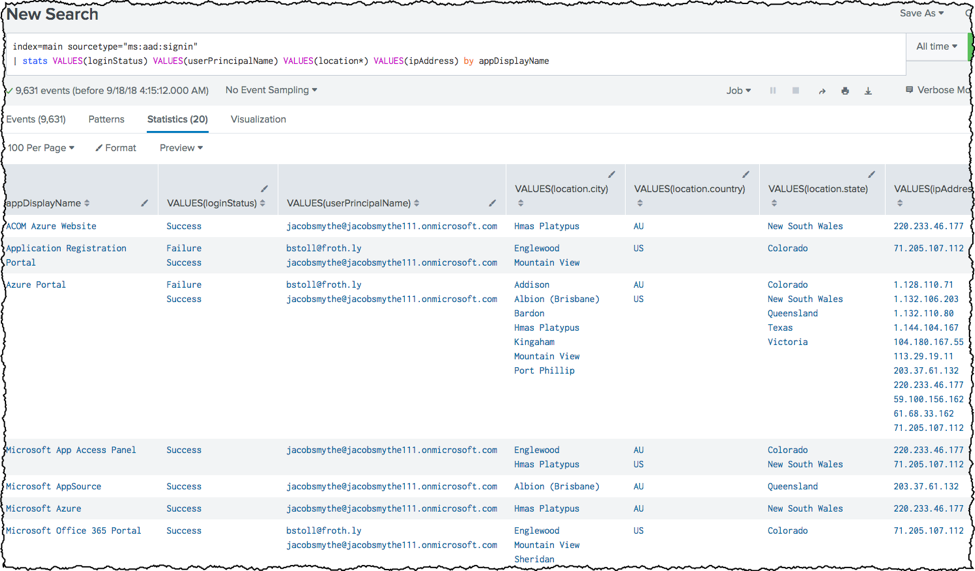Sort by appDisplayName arrows

tap(87, 203)
